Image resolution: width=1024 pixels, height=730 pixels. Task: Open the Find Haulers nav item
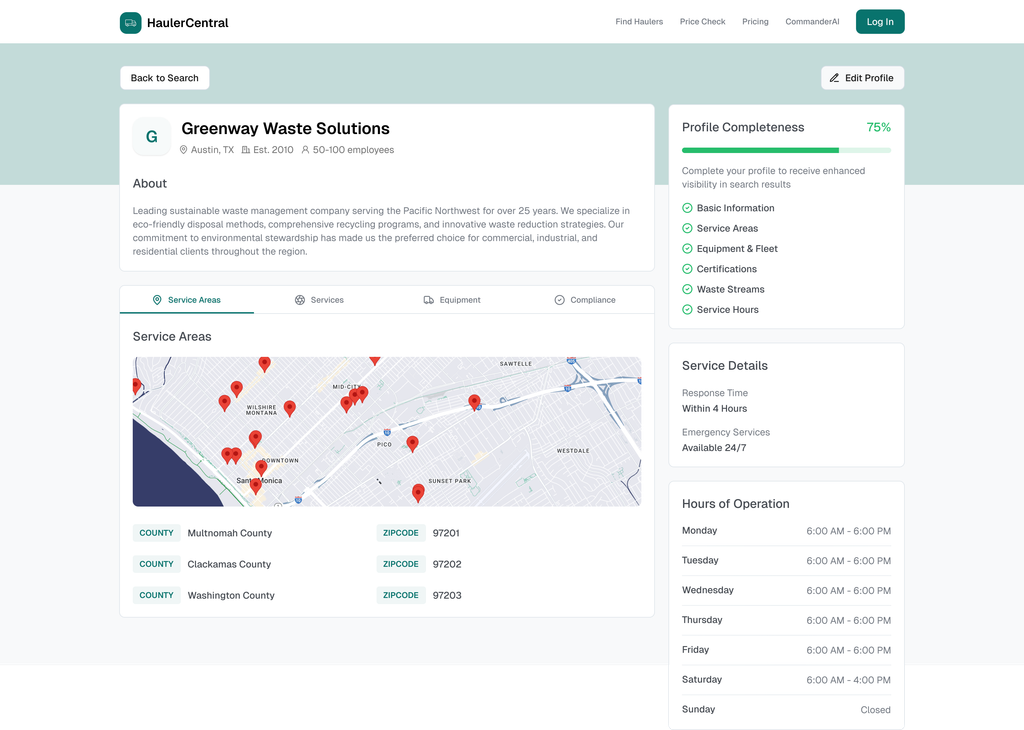tap(639, 22)
